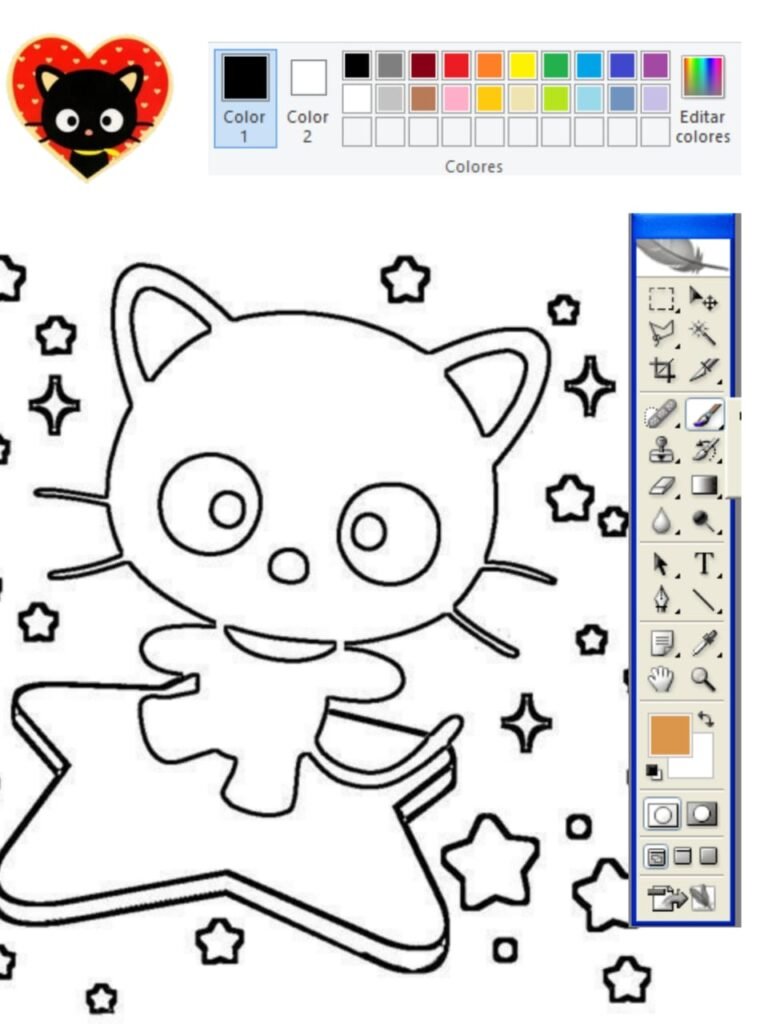Screen dimensions: 768x1024
Task: Select the Blur droplet tool
Action: tap(662, 521)
